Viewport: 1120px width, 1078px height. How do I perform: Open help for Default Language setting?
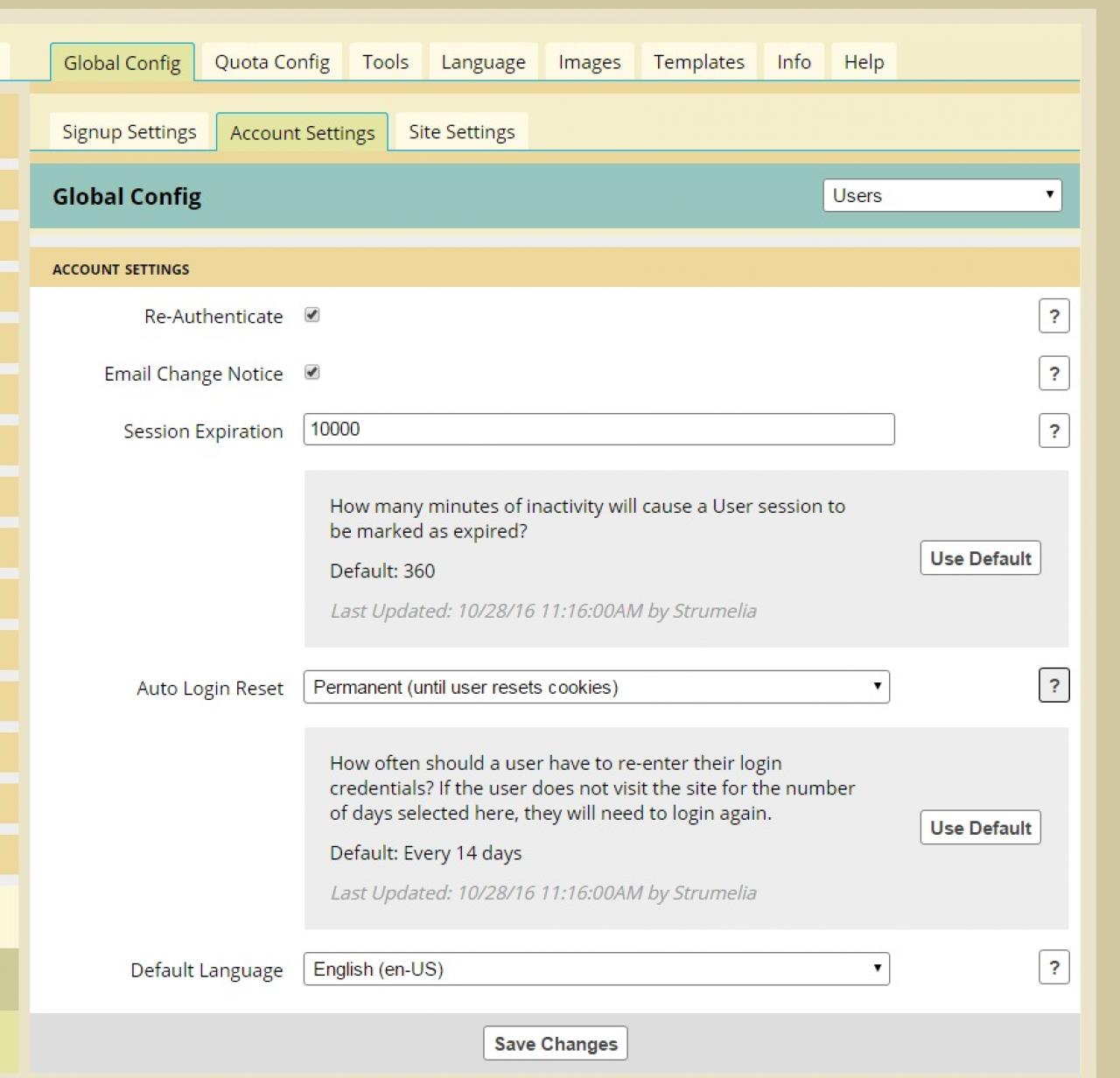[x=1053, y=968]
